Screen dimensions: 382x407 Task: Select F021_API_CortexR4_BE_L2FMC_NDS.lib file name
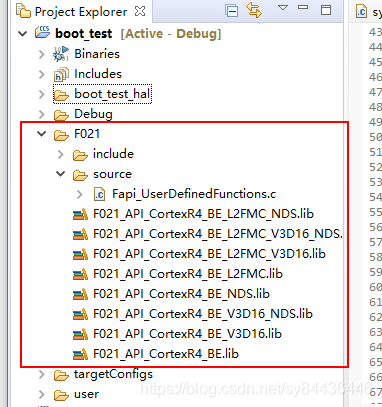(x=203, y=214)
